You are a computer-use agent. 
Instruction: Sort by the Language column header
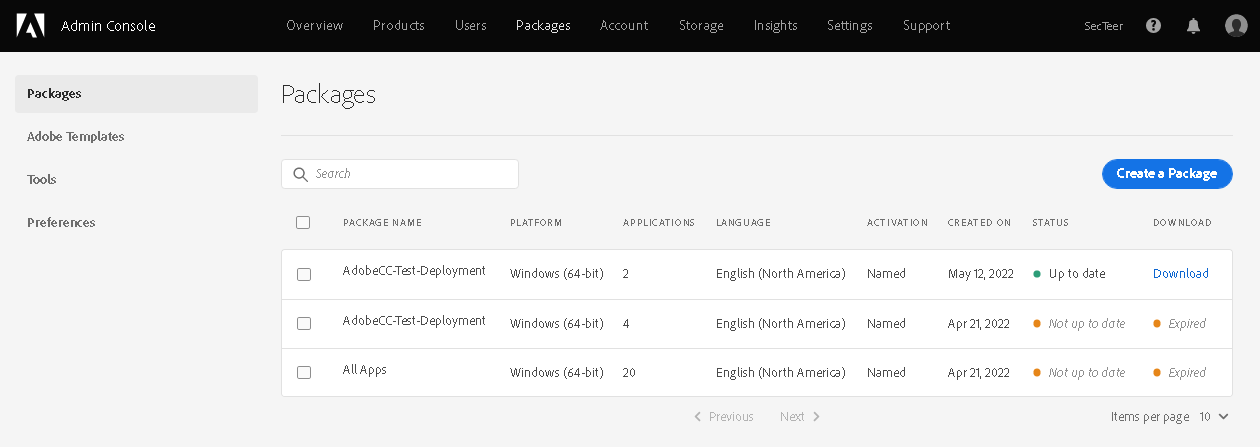[x=743, y=223]
